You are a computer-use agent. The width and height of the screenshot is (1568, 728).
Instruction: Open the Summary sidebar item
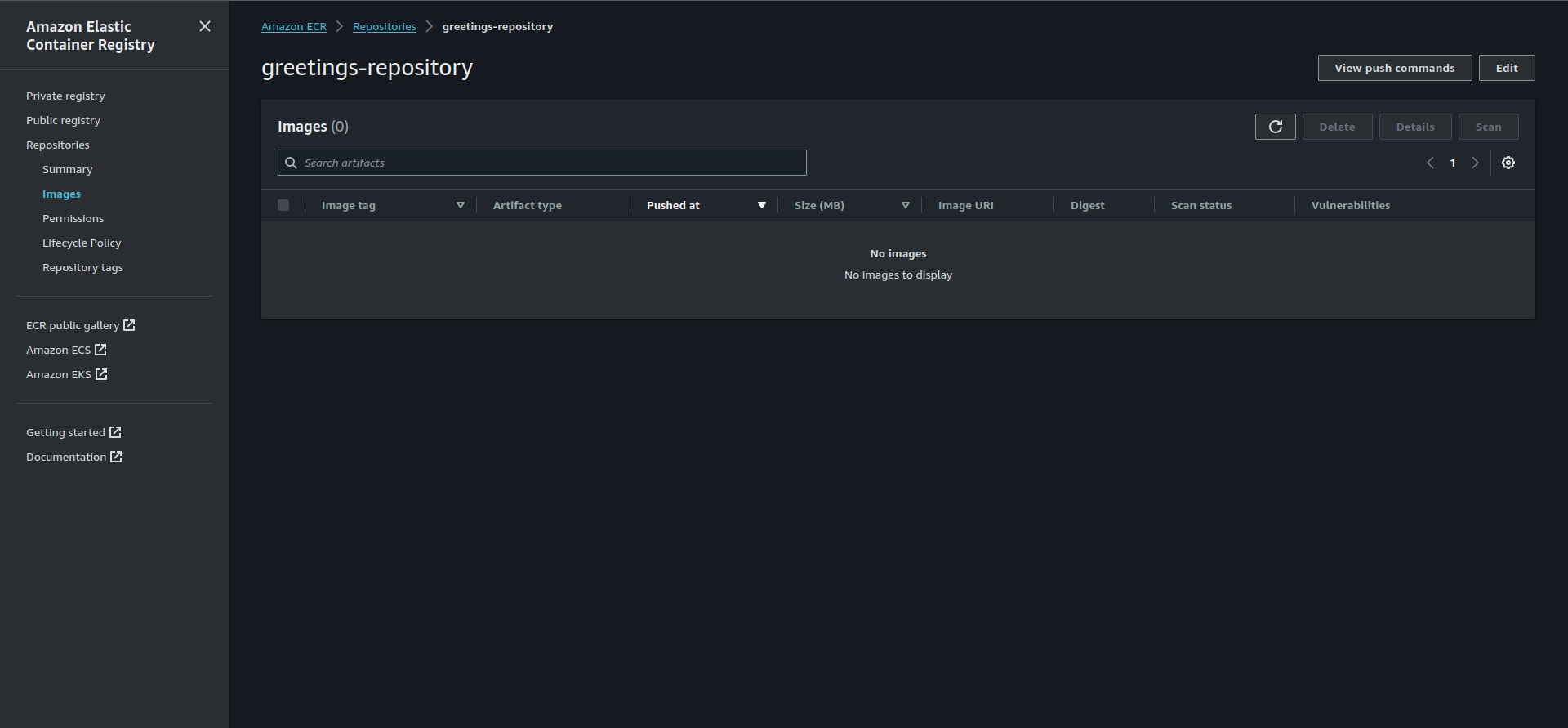[67, 169]
